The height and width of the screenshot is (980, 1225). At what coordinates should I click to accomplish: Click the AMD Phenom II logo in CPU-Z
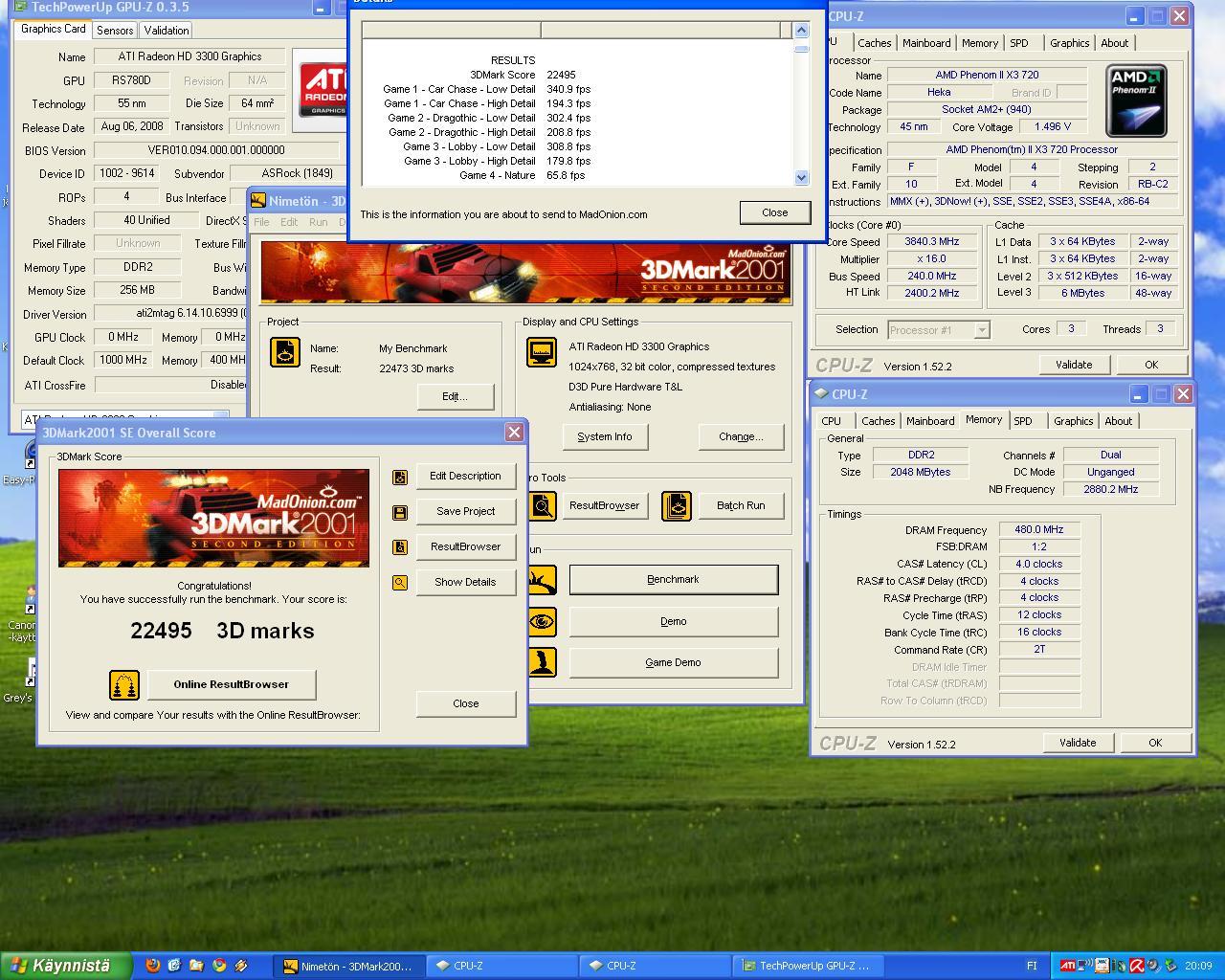[1136, 100]
